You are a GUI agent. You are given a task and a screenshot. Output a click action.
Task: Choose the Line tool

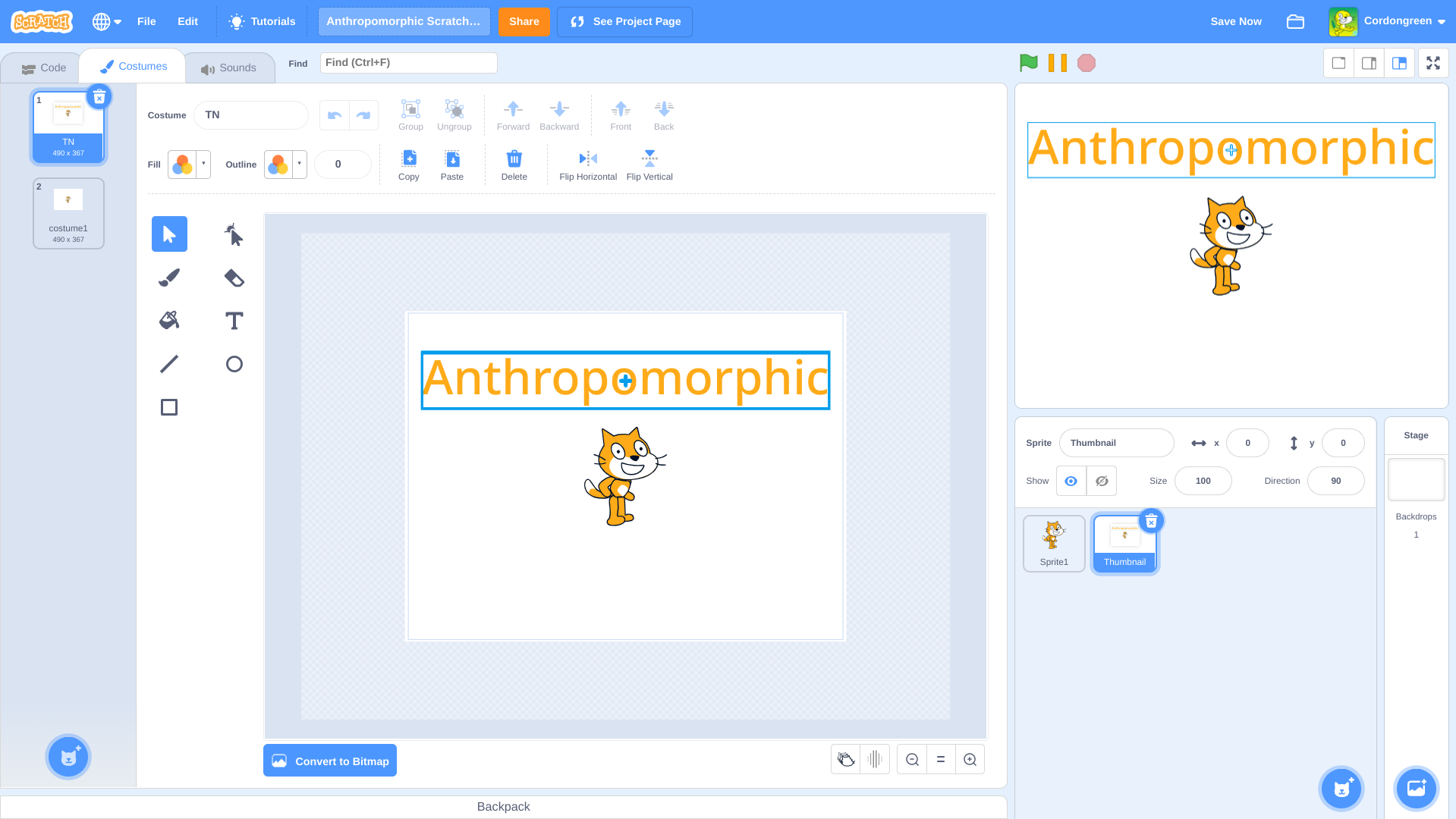click(168, 363)
